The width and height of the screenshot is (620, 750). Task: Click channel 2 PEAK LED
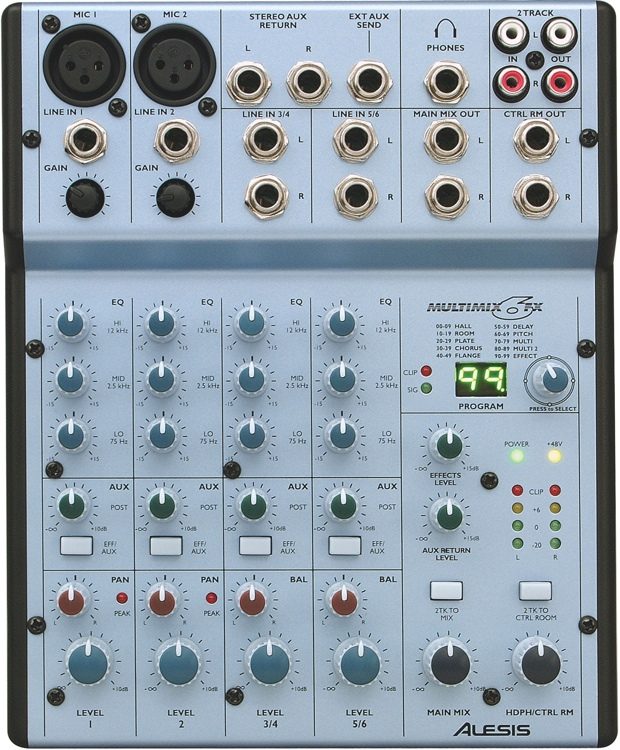[x=211, y=598]
